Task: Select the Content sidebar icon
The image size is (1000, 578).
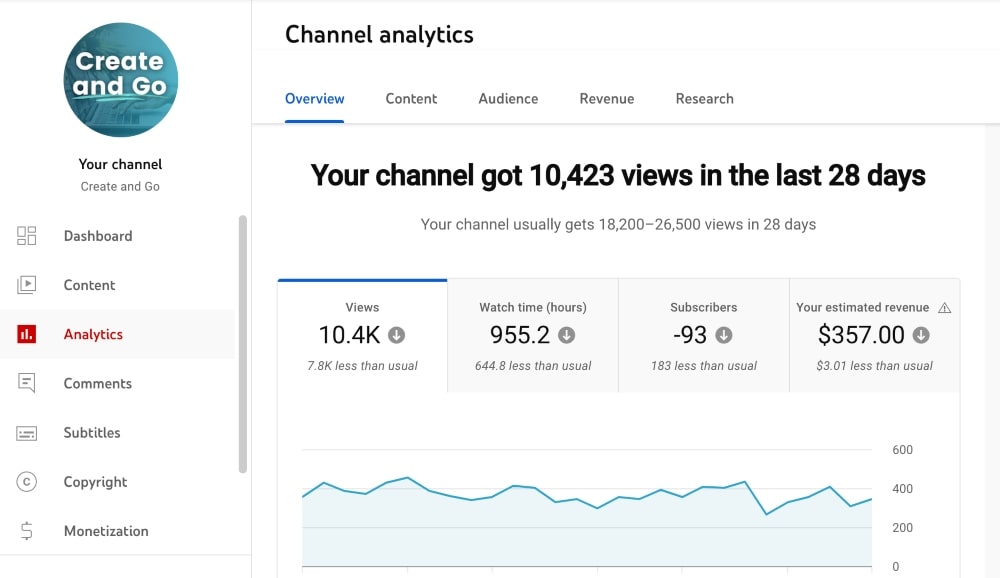Action: coord(26,285)
